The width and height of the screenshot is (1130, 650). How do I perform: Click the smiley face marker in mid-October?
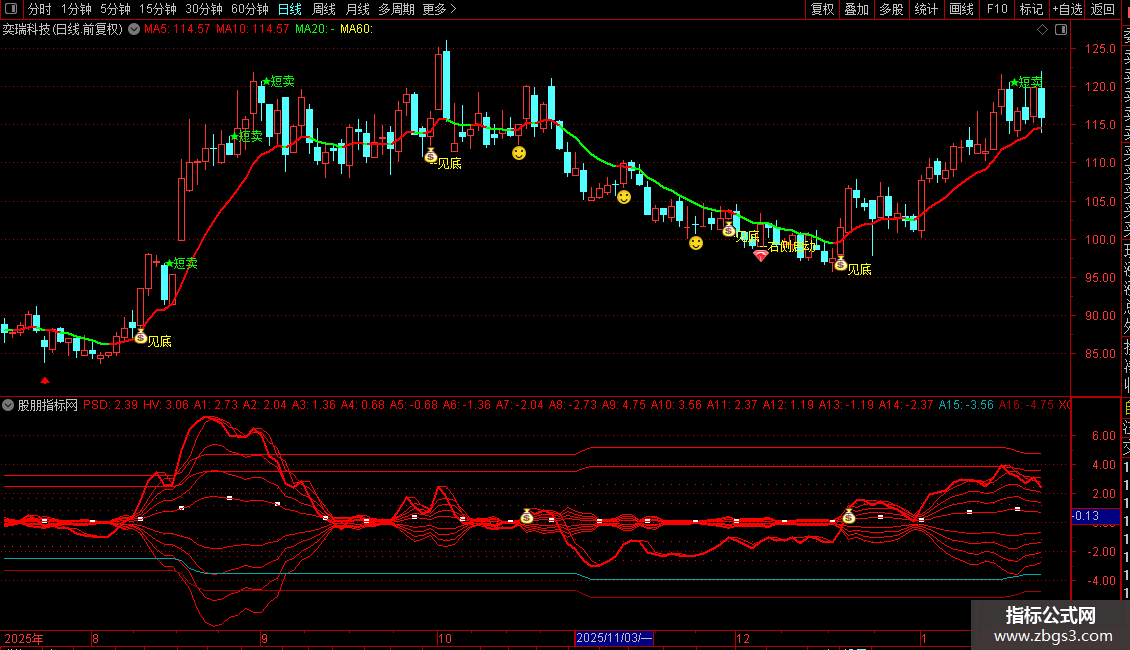(x=519, y=153)
